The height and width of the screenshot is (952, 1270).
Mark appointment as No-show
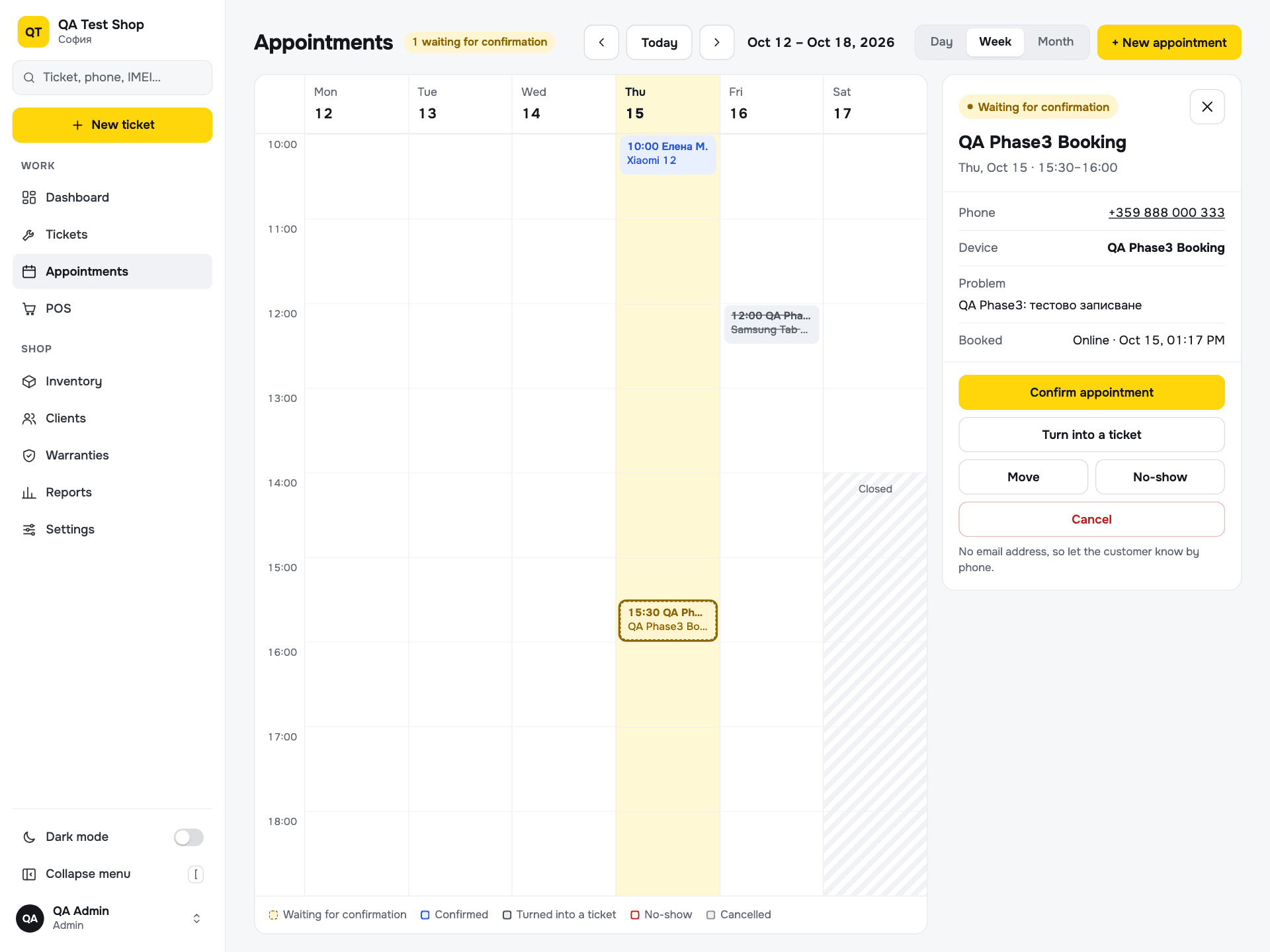(x=1160, y=477)
